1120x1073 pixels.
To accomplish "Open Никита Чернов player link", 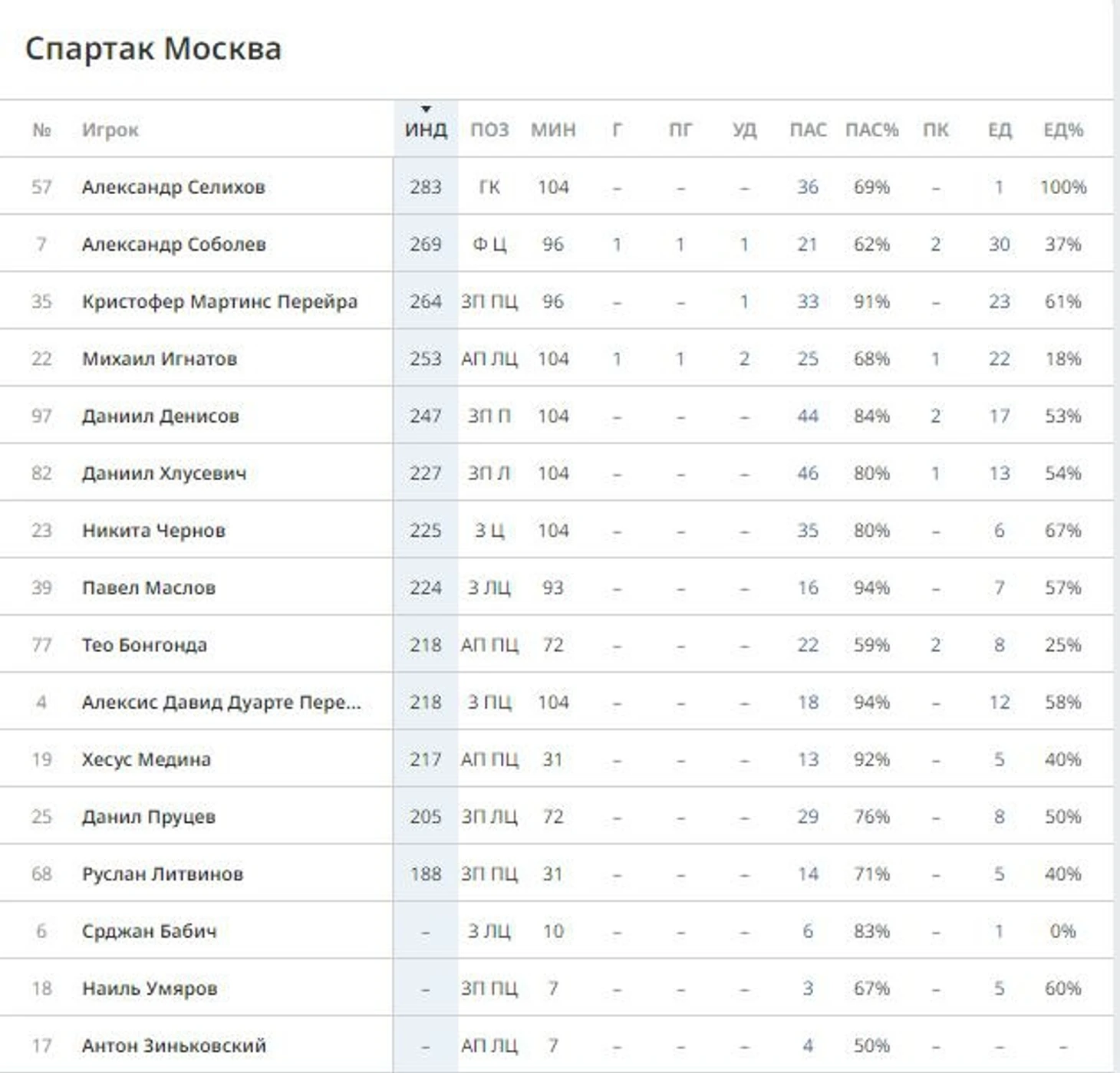I will tap(153, 531).
